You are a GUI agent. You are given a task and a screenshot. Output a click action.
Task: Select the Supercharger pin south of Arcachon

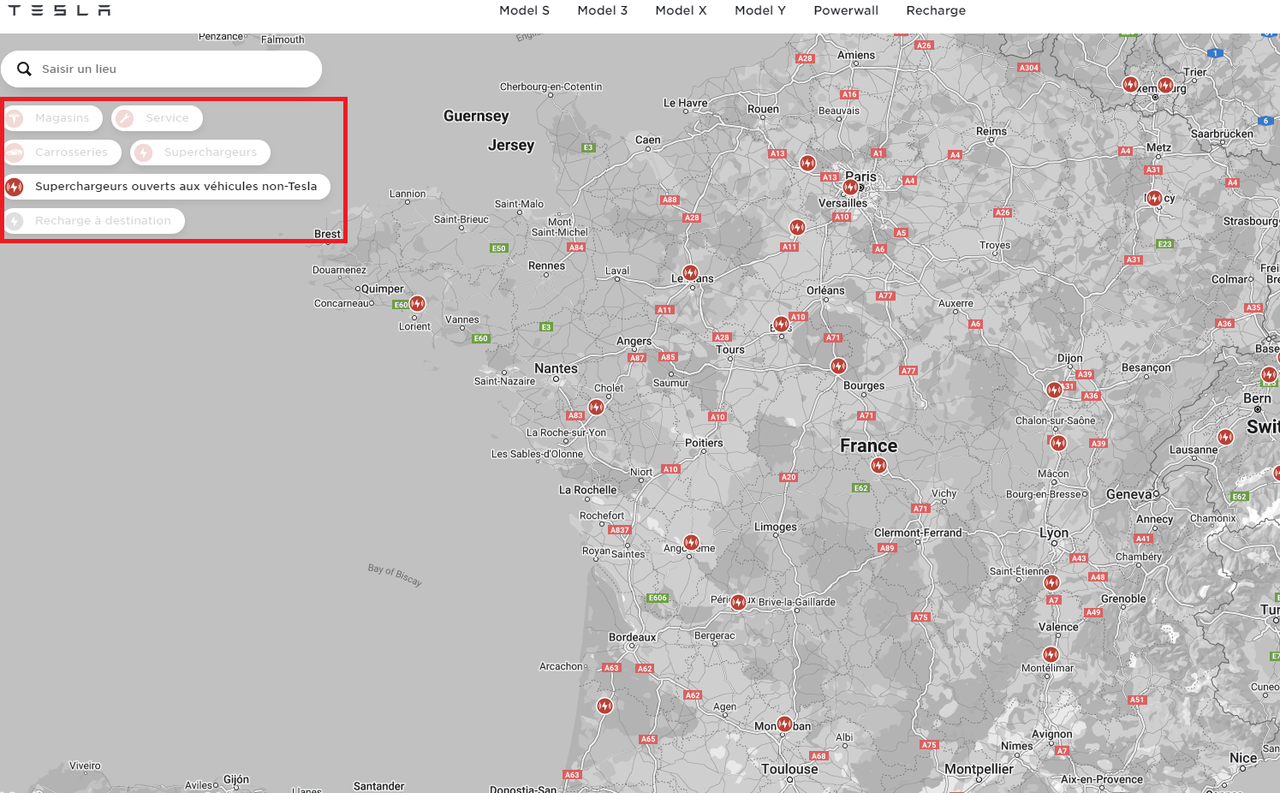pos(604,705)
